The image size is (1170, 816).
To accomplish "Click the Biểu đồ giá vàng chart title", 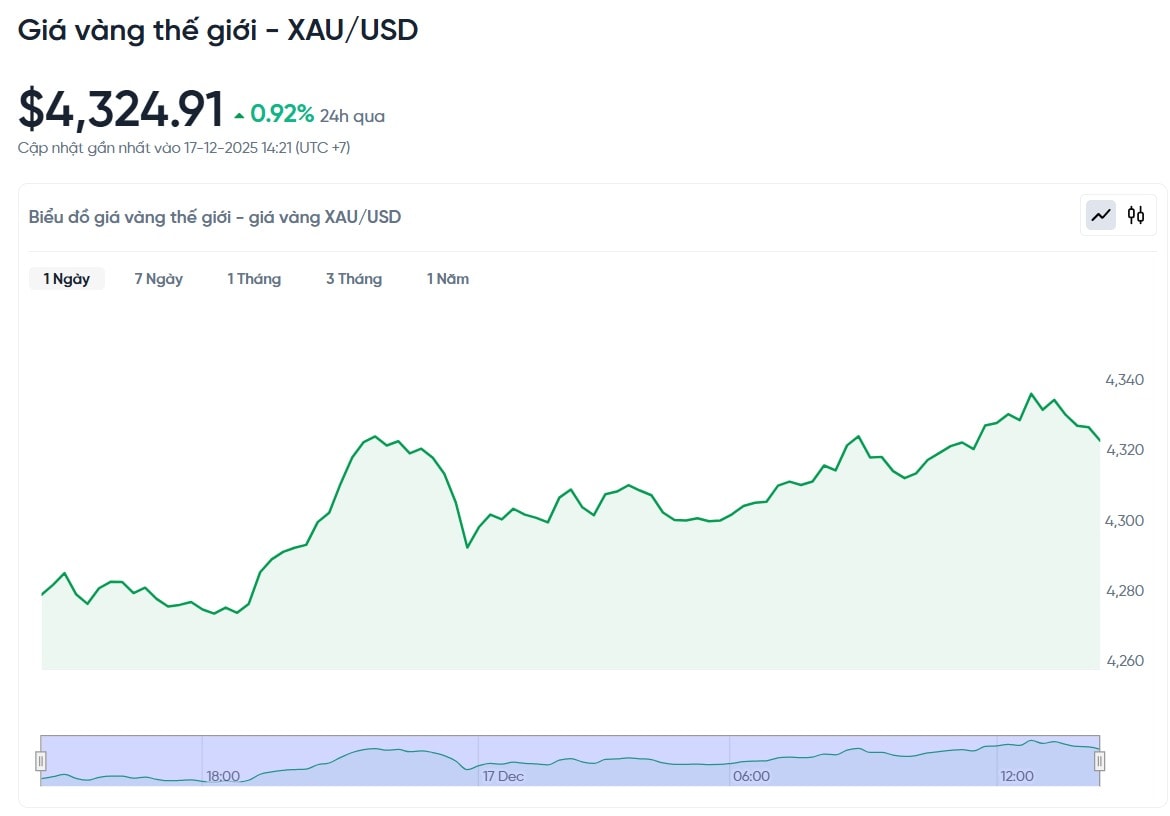I will (215, 217).
